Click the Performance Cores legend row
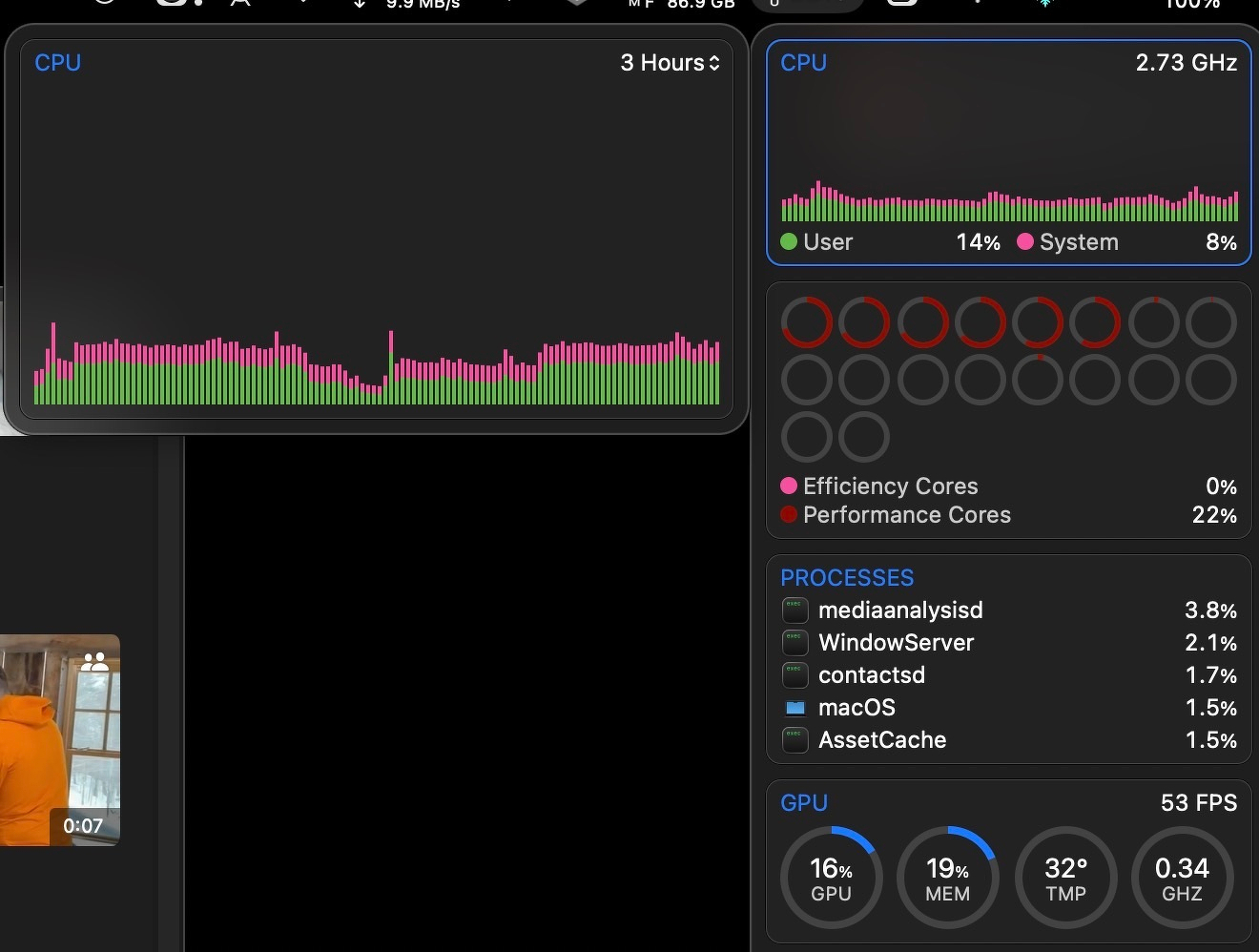This screenshot has width=1259, height=952. pyautogui.click(x=1008, y=515)
